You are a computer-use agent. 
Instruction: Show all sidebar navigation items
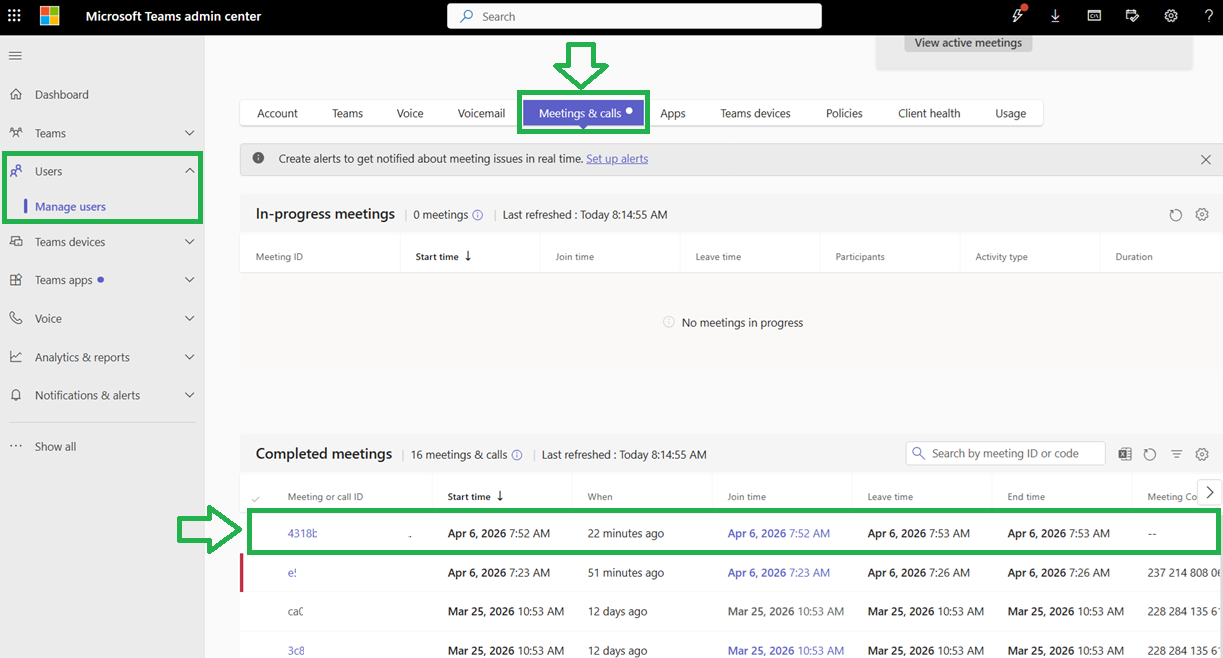pos(55,447)
